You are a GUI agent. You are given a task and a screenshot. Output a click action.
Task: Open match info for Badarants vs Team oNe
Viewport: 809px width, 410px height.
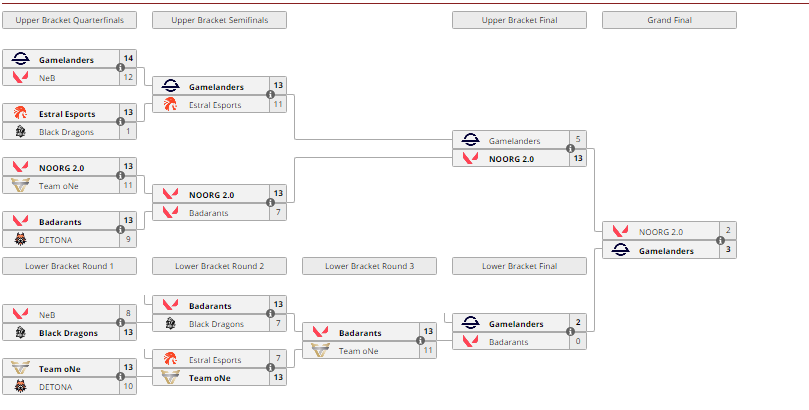pos(420,341)
